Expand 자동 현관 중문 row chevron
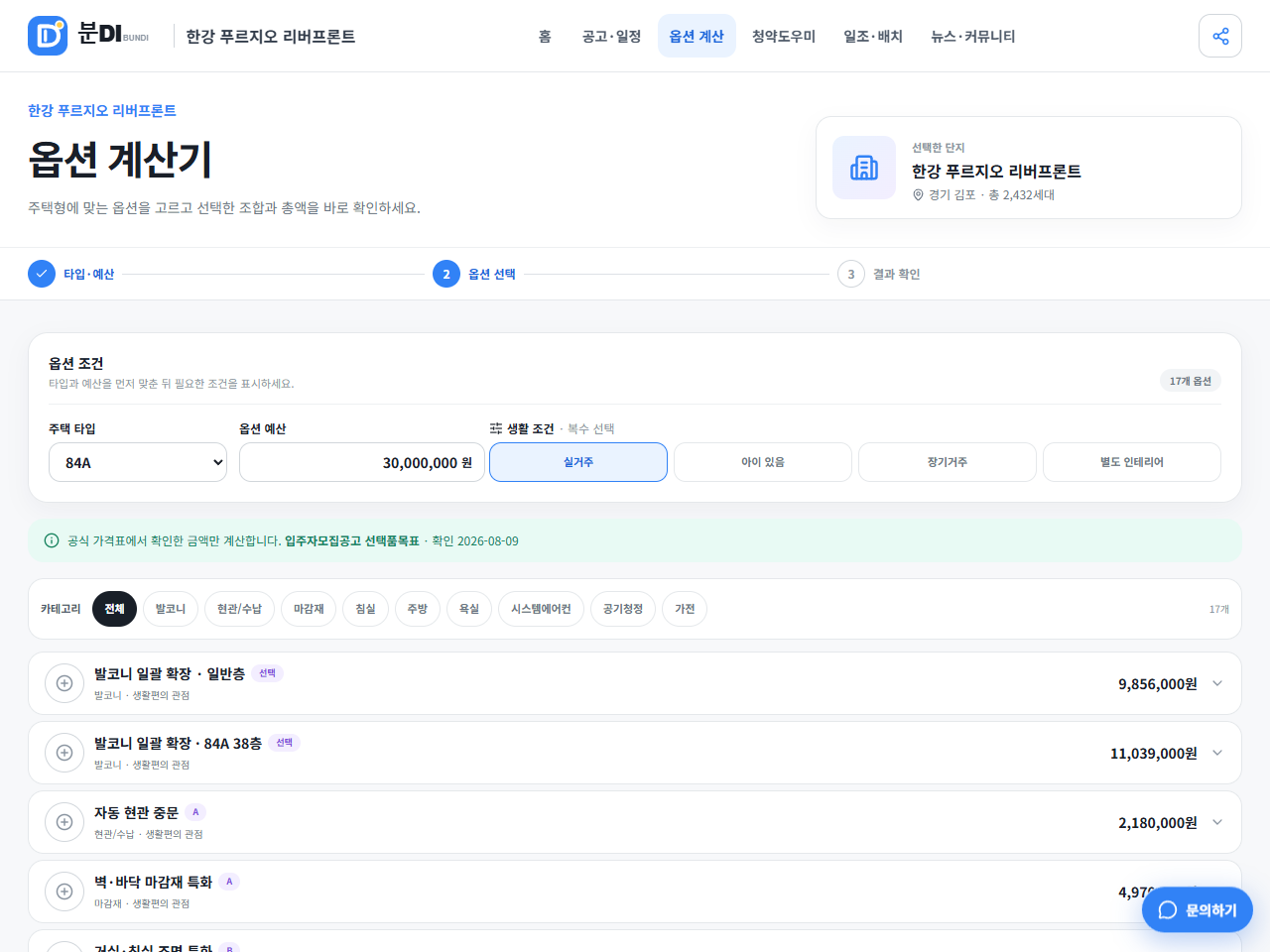 click(x=1217, y=822)
